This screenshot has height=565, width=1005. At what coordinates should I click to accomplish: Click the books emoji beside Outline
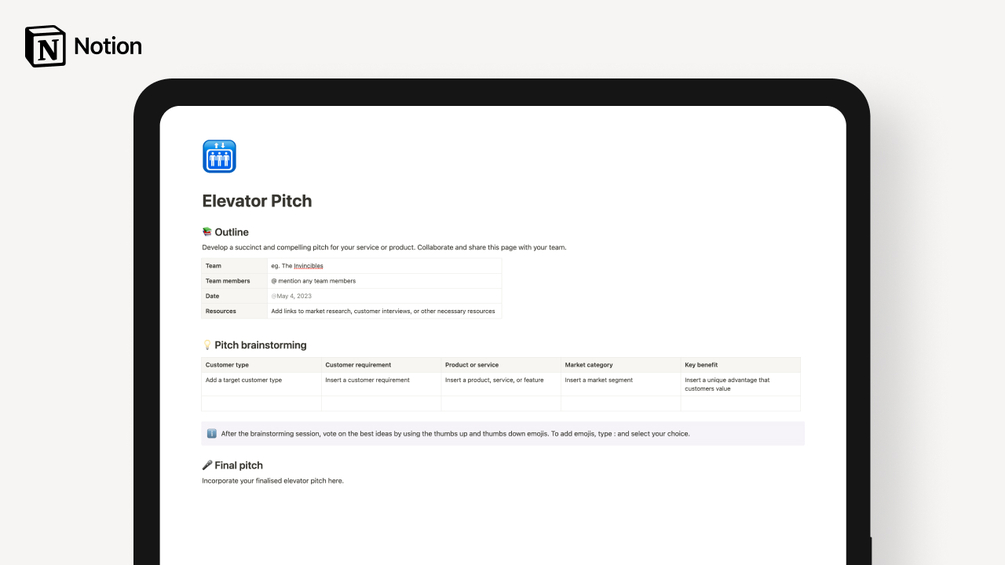pyautogui.click(x=207, y=232)
